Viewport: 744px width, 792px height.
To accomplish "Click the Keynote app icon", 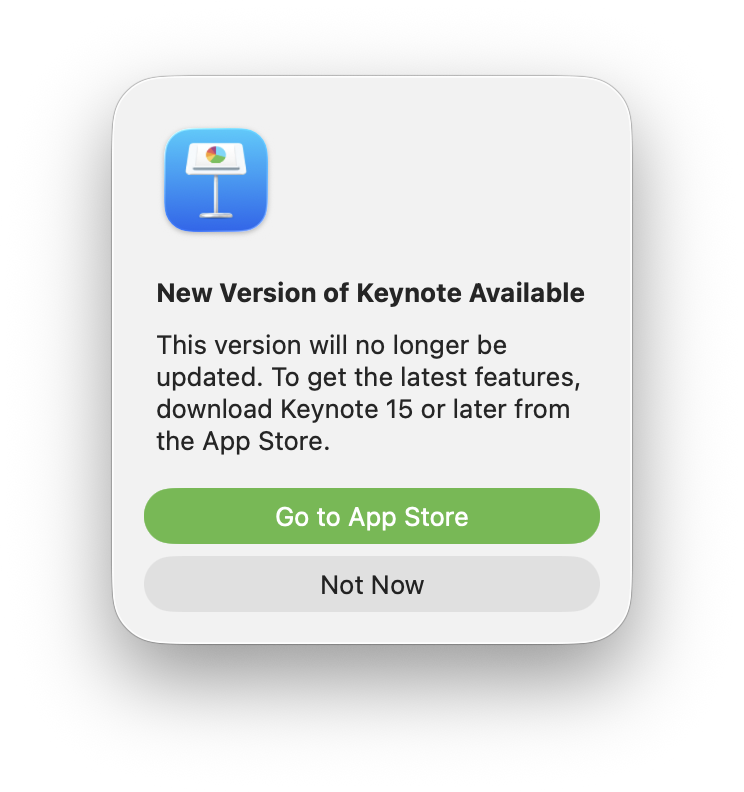I will (x=216, y=180).
